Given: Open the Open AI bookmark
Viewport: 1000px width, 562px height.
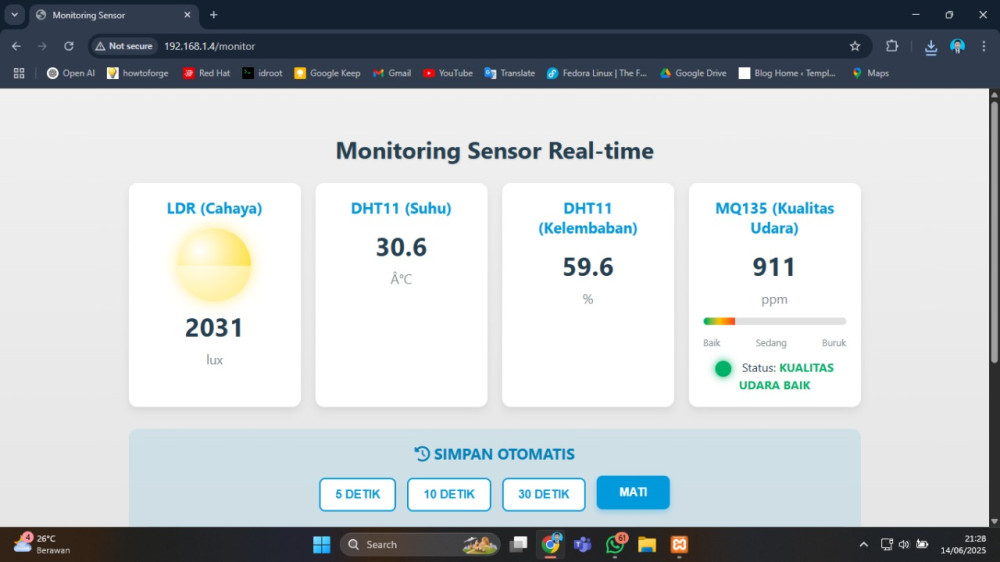Looking at the screenshot, I should [x=71, y=73].
